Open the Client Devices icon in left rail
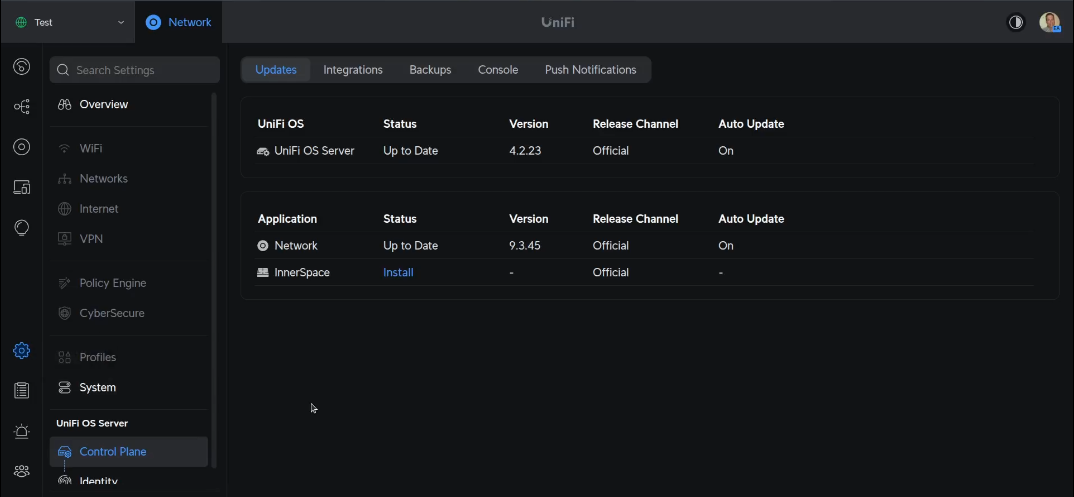This screenshot has width=1074, height=497. coord(21,187)
